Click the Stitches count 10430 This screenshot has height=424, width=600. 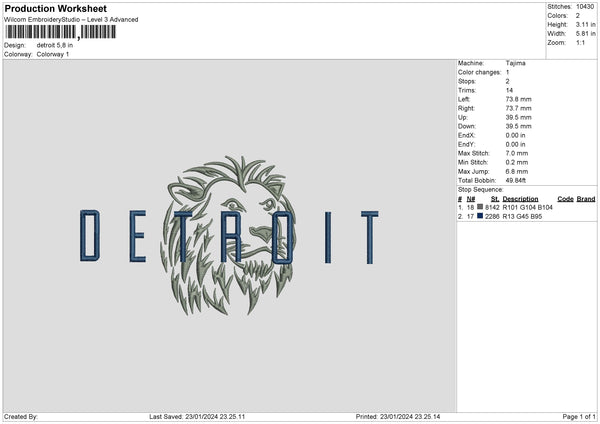pos(585,7)
